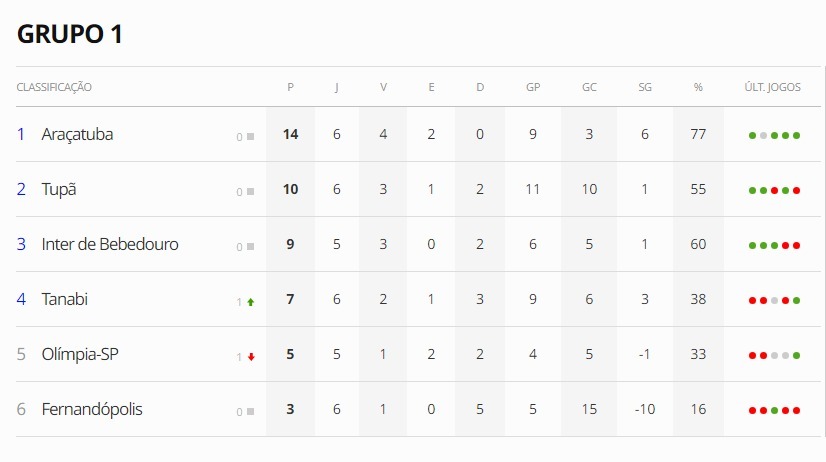Open the Inter de Bebedouro team link
This screenshot has height=462, width=826.
[x=110, y=244]
